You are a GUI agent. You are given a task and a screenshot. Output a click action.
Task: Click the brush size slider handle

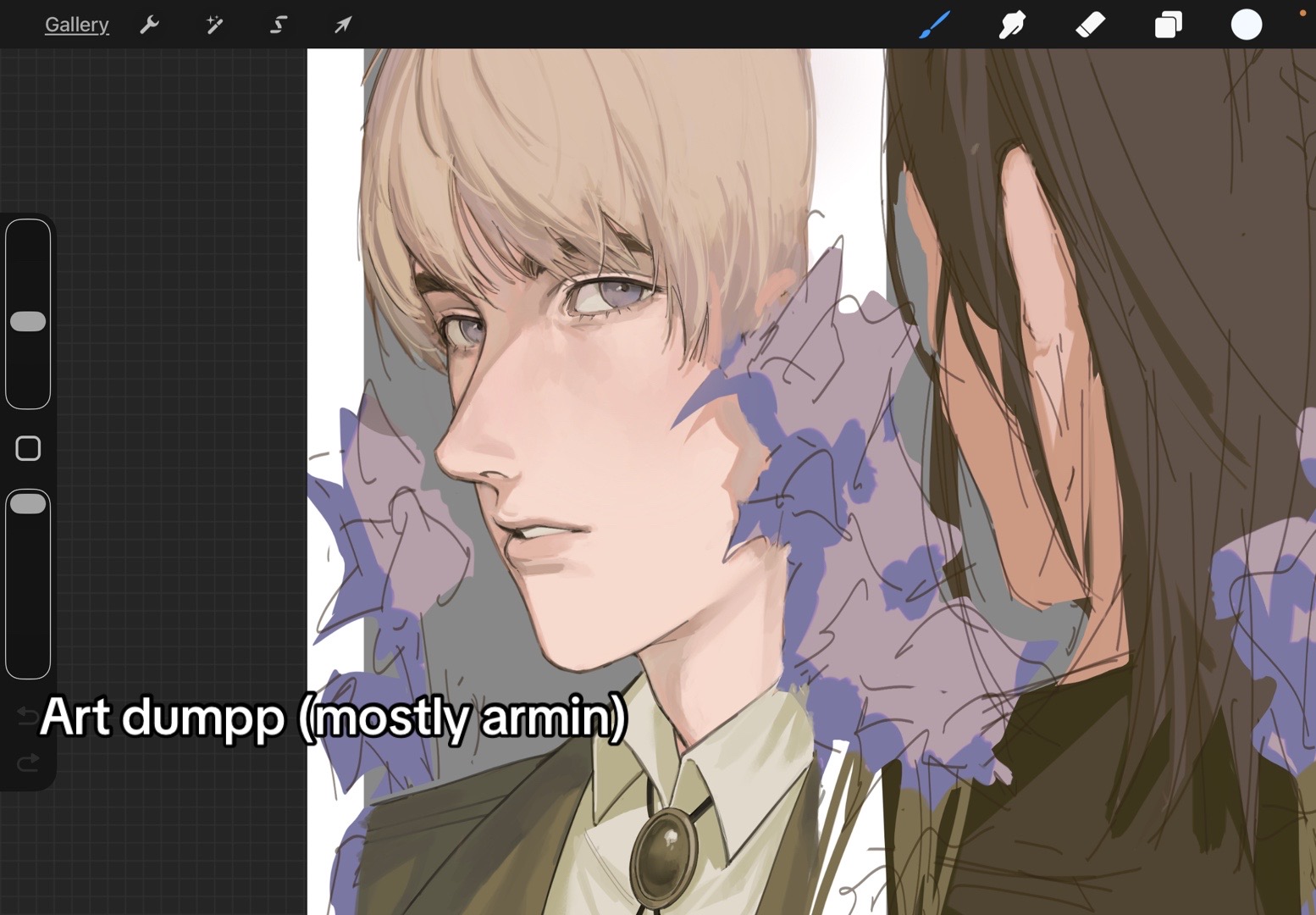tap(28, 321)
